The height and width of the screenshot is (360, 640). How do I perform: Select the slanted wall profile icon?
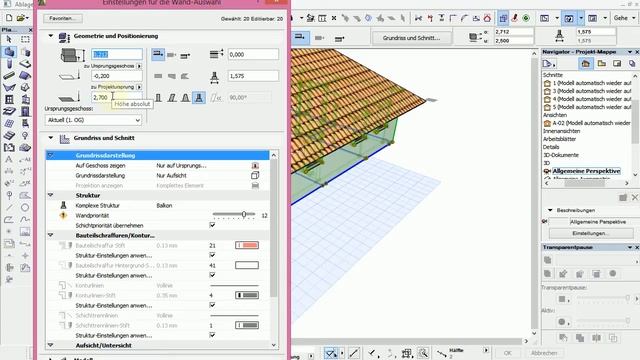tap(172, 98)
